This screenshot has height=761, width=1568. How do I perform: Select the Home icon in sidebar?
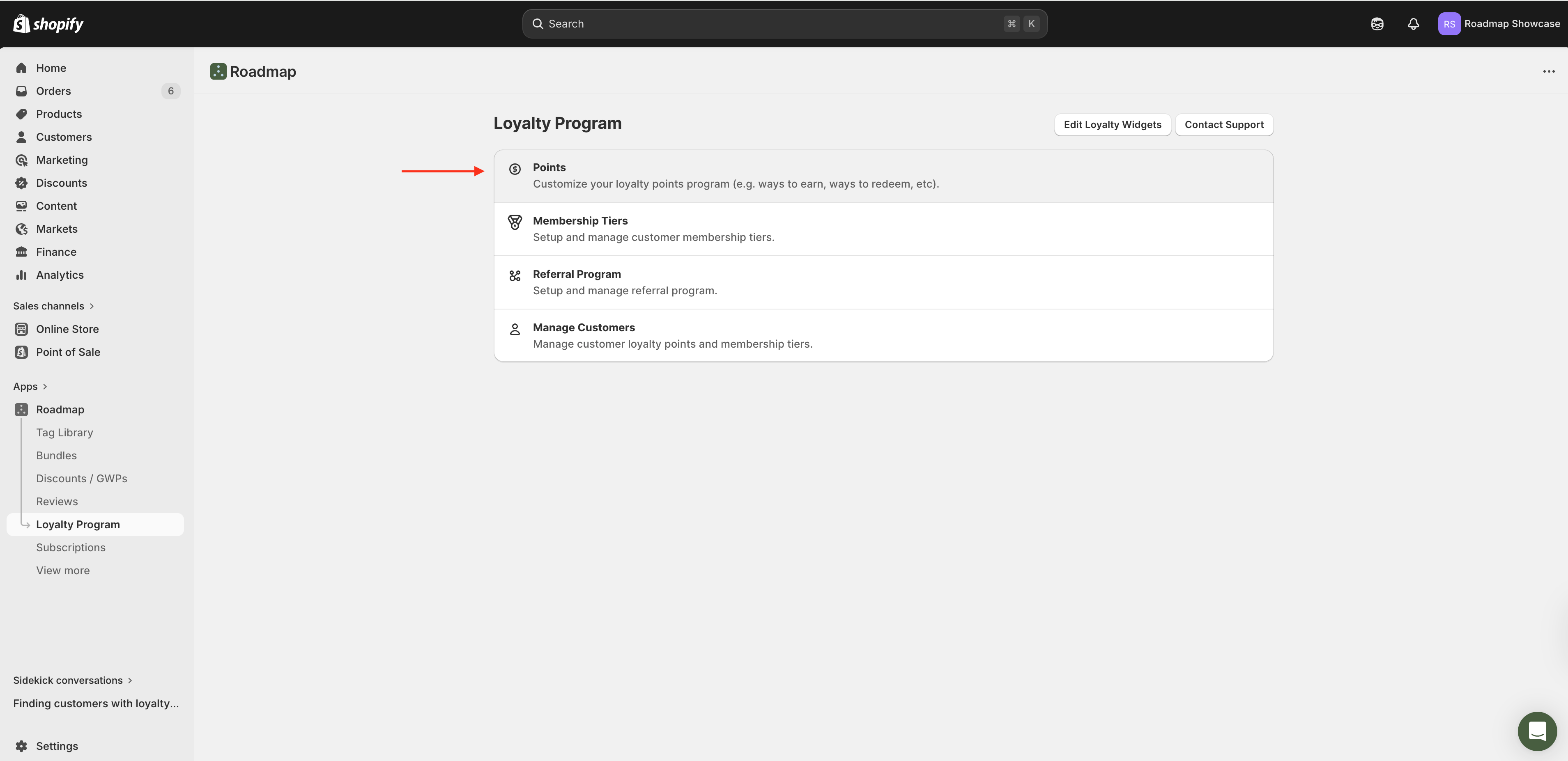point(21,68)
